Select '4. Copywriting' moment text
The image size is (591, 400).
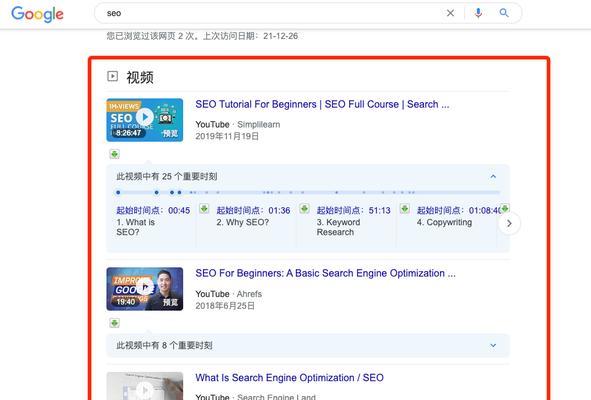(x=444, y=222)
